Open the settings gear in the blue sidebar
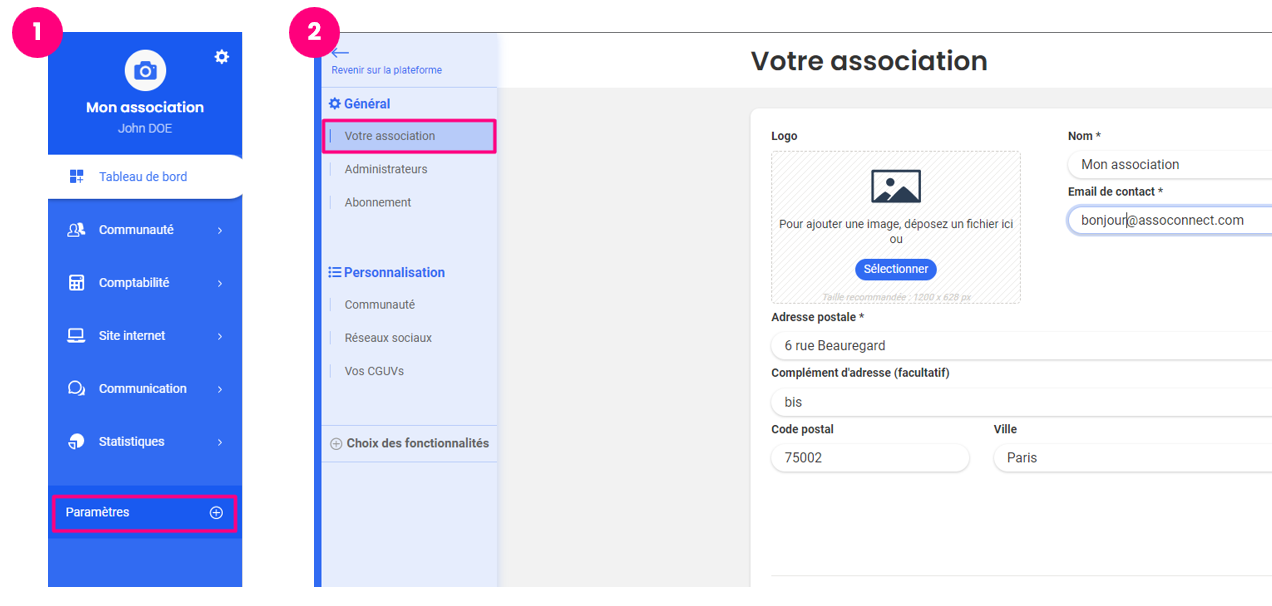Viewport: 1272px width, 606px height. point(221,57)
